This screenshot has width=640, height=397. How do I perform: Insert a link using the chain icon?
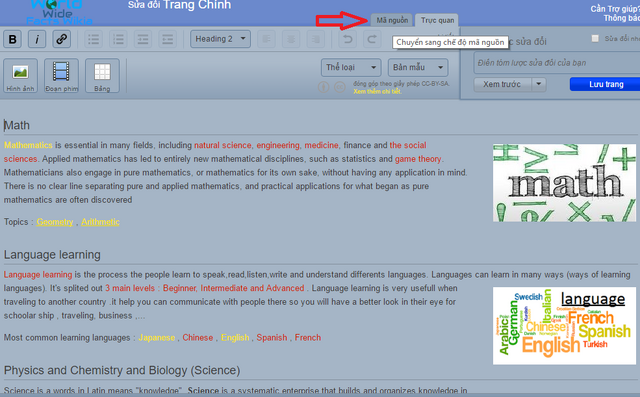61,39
